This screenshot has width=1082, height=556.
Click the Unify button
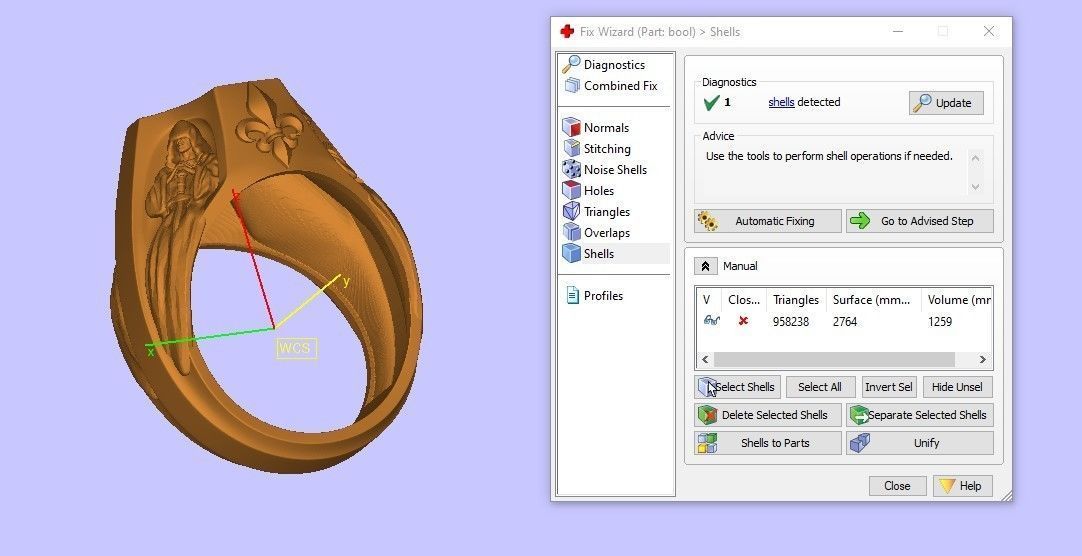(x=920, y=443)
